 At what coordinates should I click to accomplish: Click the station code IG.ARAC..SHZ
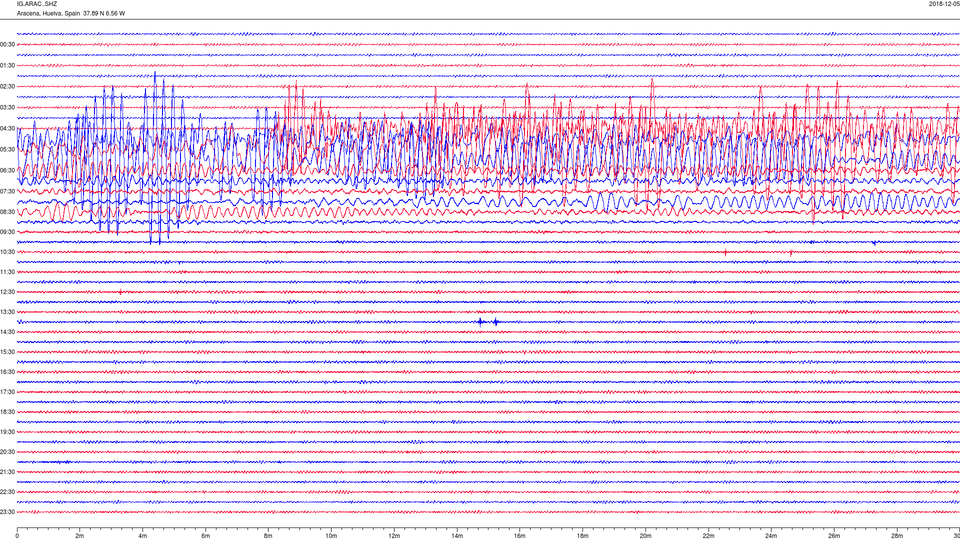click(37, 4)
